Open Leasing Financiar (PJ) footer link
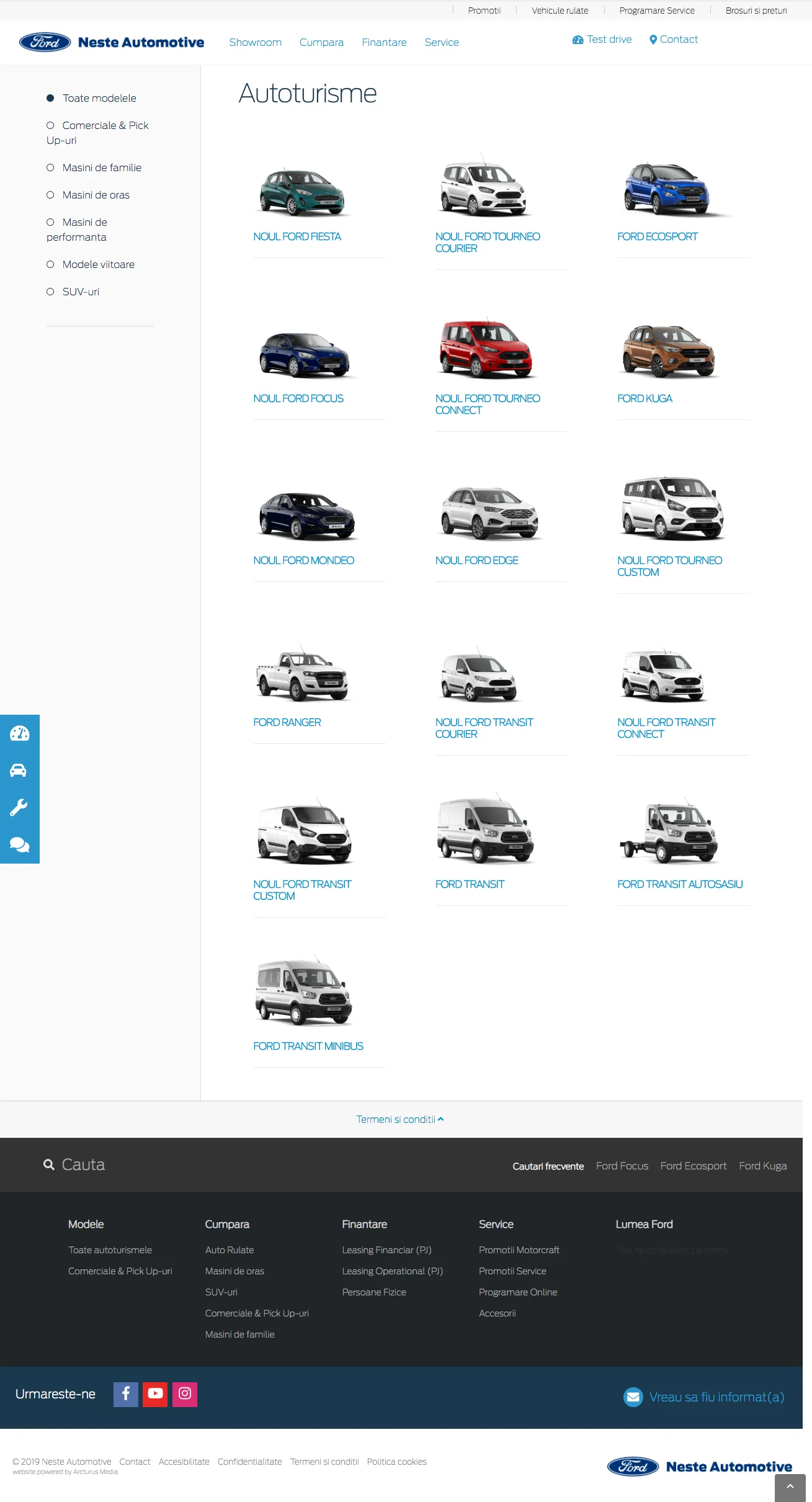The width and height of the screenshot is (812, 1502). (x=387, y=1250)
